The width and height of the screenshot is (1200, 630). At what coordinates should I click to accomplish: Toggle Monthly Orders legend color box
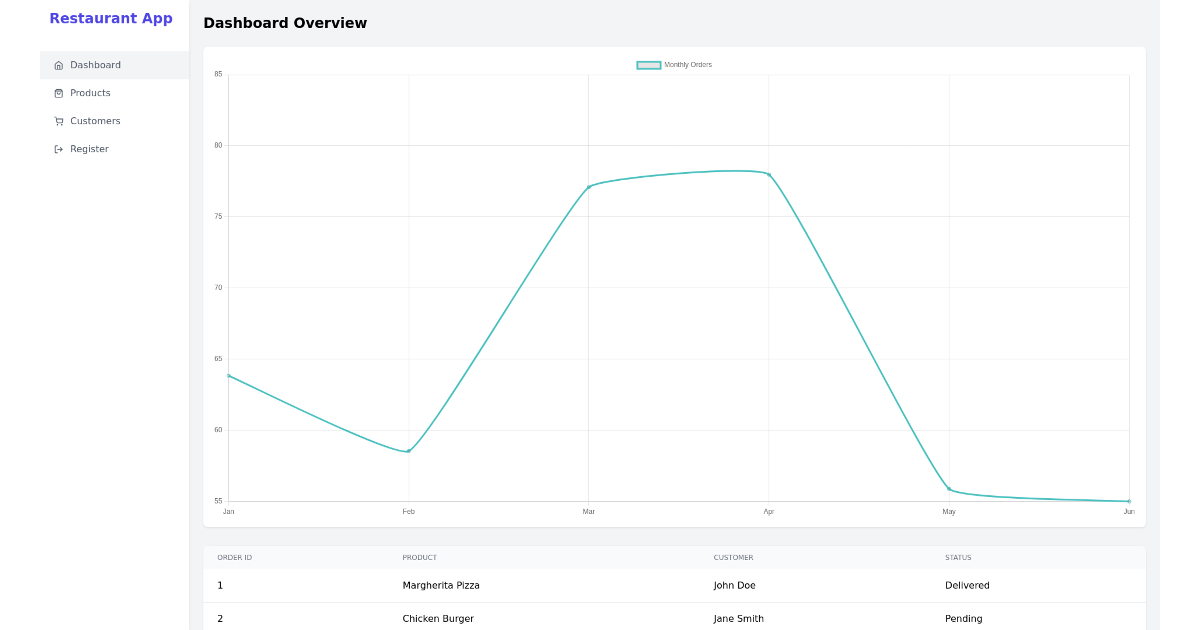(x=648, y=65)
